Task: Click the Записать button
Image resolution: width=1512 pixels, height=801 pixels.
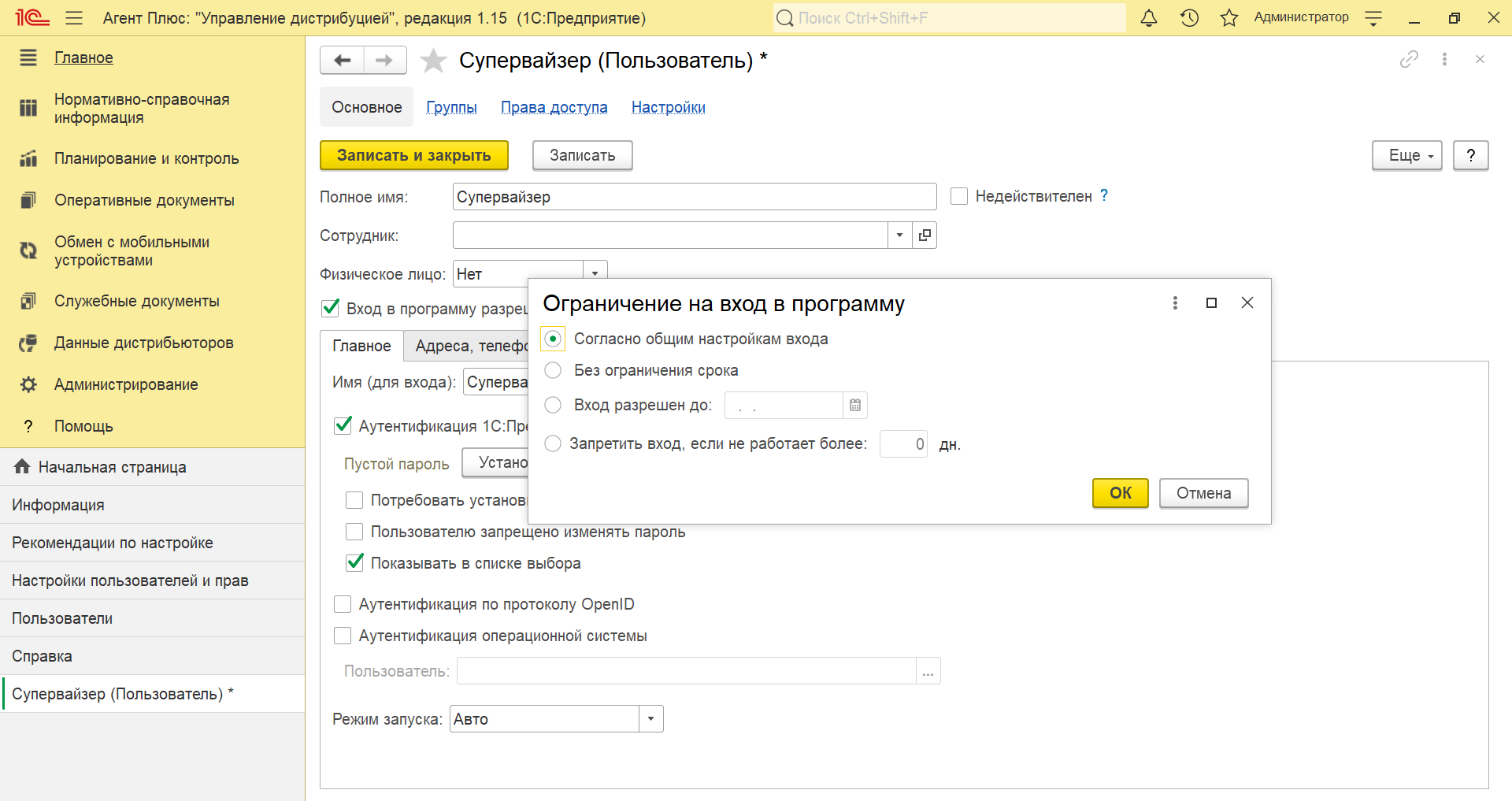Action: pyautogui.click(x=583, y=155)
